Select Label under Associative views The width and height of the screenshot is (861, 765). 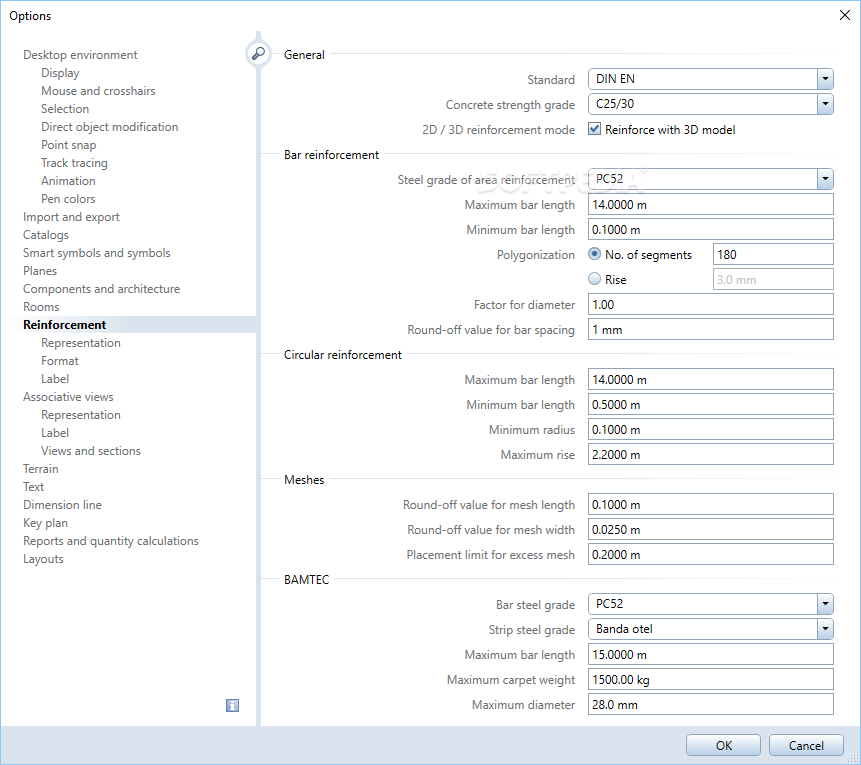coord(55,433)
